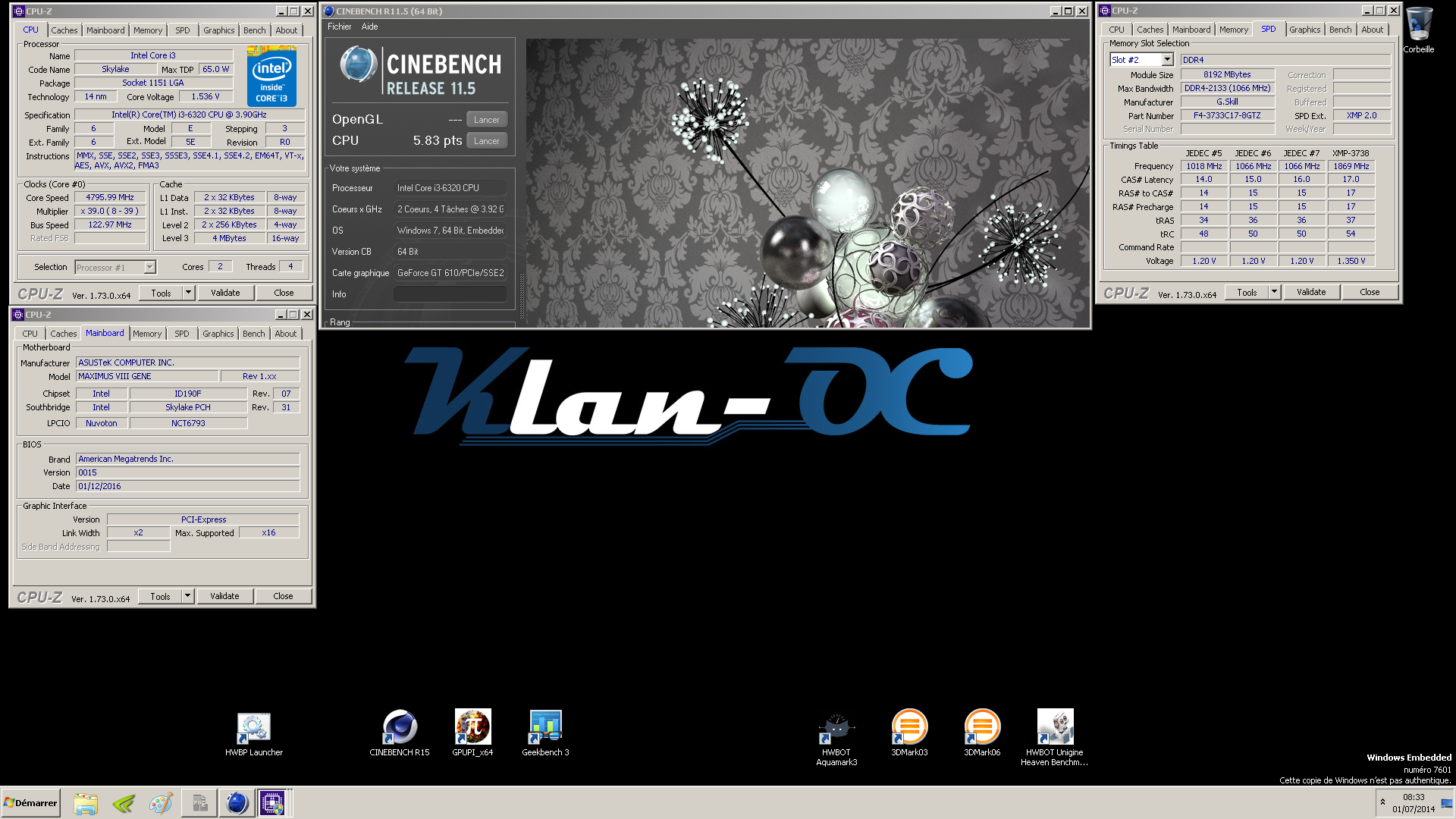
Task: Click the Carte graphique field in Cinebench
Action: (450, 273)
